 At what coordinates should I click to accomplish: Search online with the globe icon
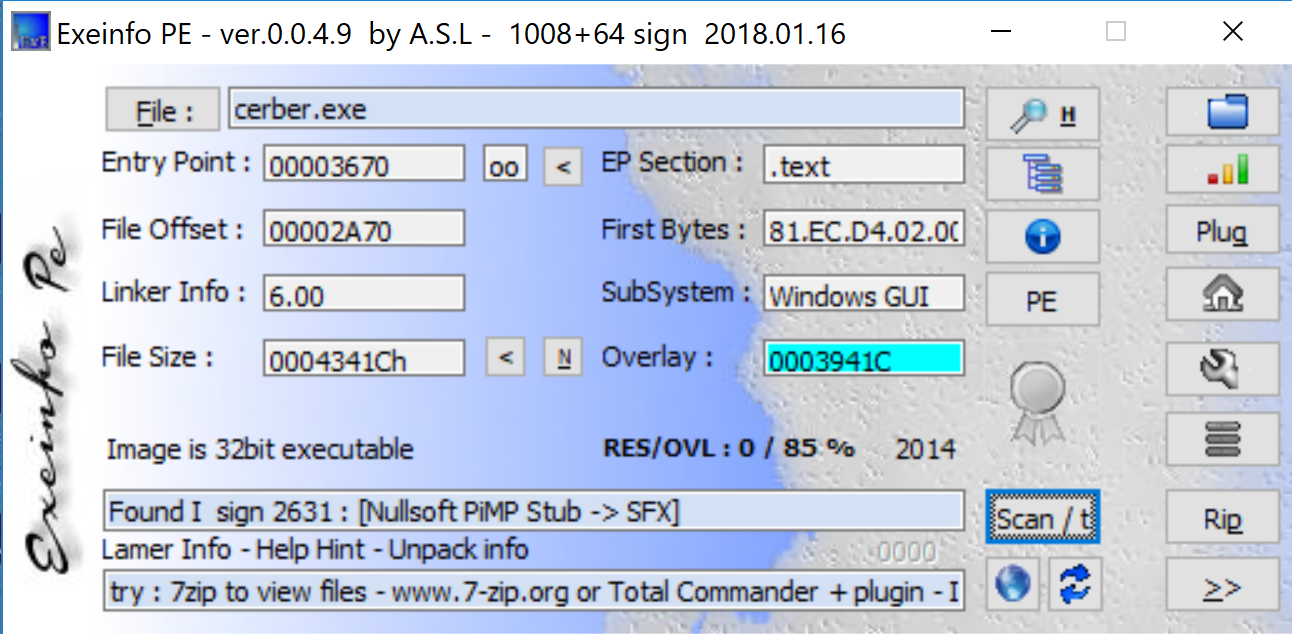1012,584
